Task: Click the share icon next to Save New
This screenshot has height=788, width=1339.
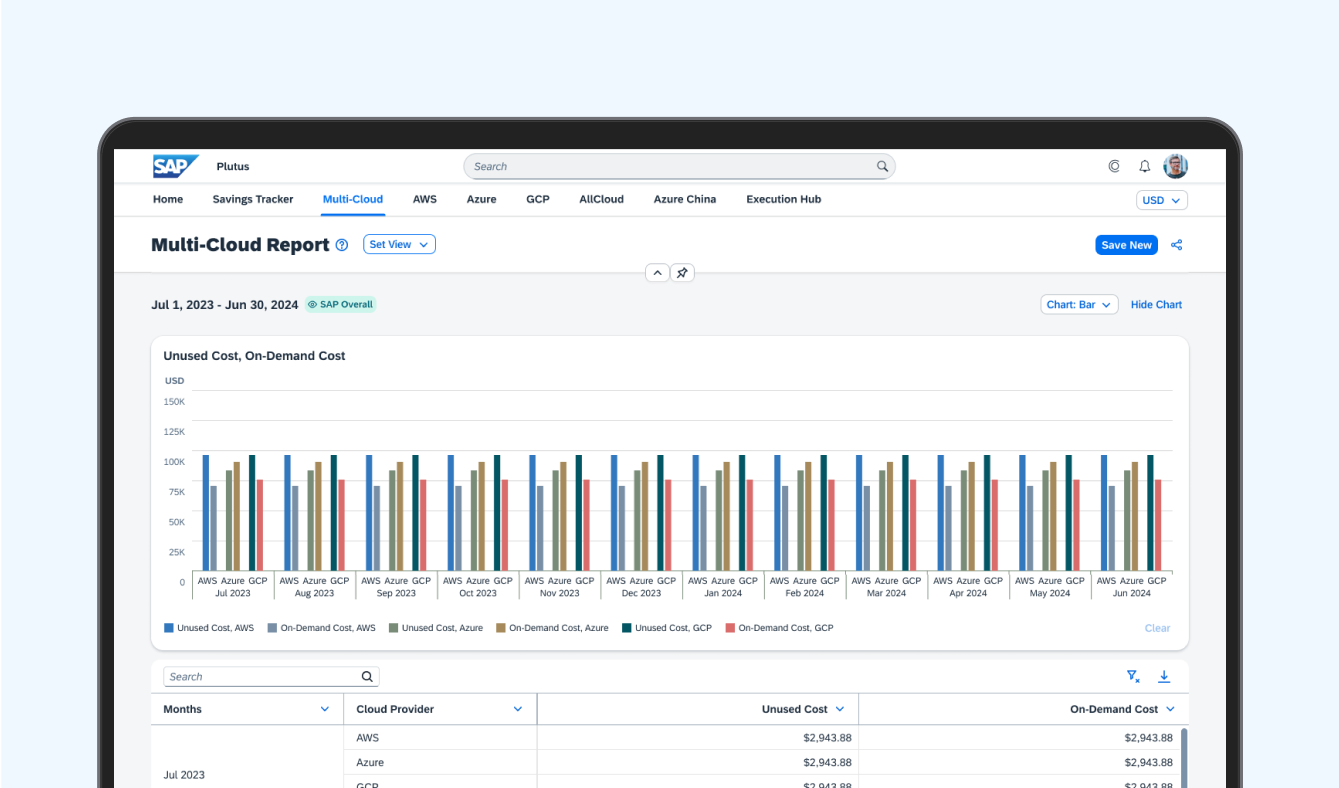Action: point(1176,245)
